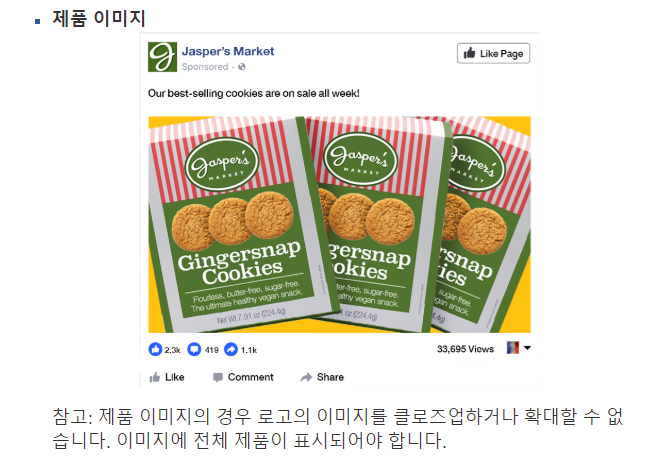Click the 33,695 Views counter

point(465,349)
